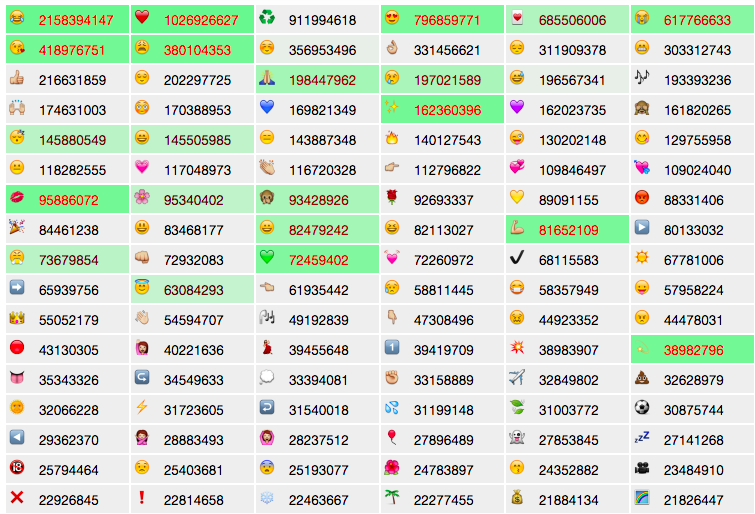Select the red rose emoji beside 92693337

coord(392,198)
